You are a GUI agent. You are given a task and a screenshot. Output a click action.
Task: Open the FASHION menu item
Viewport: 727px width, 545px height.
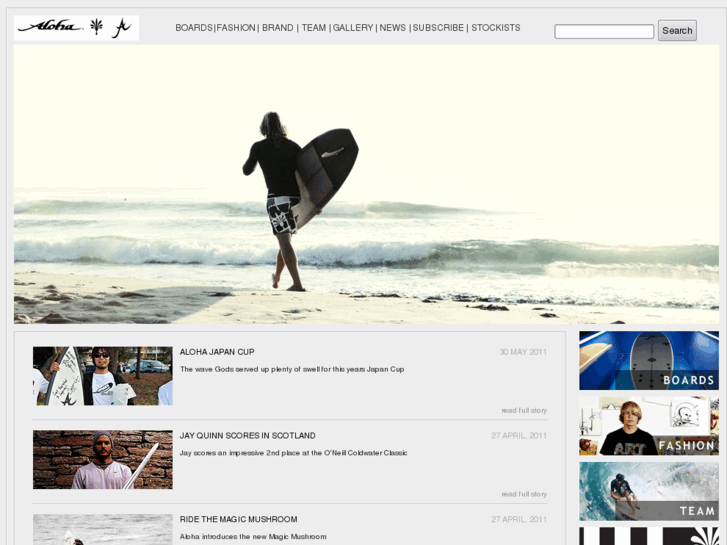[x=236, y=28]
